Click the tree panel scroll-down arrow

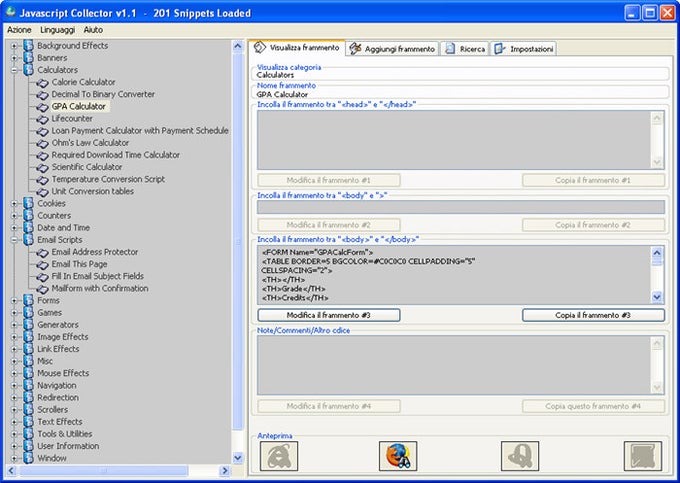coord(238,458)
